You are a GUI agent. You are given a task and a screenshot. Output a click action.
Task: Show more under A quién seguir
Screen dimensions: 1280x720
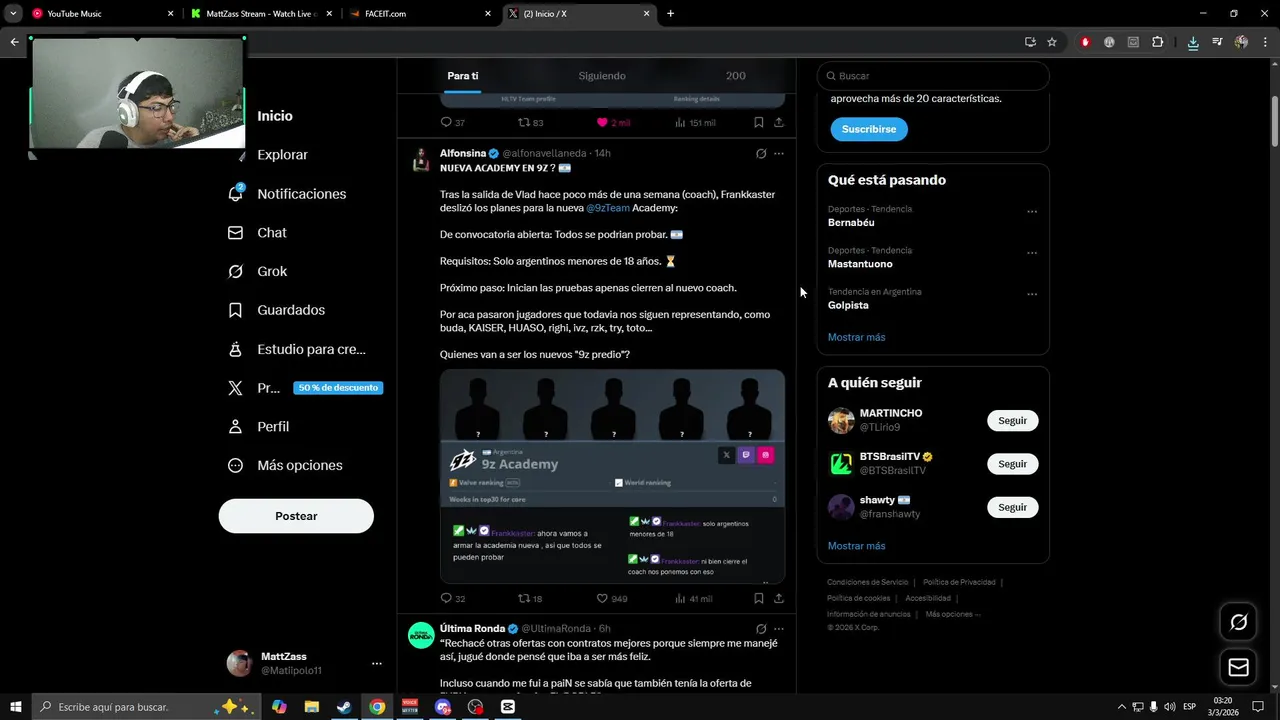[x=856, y=546]
